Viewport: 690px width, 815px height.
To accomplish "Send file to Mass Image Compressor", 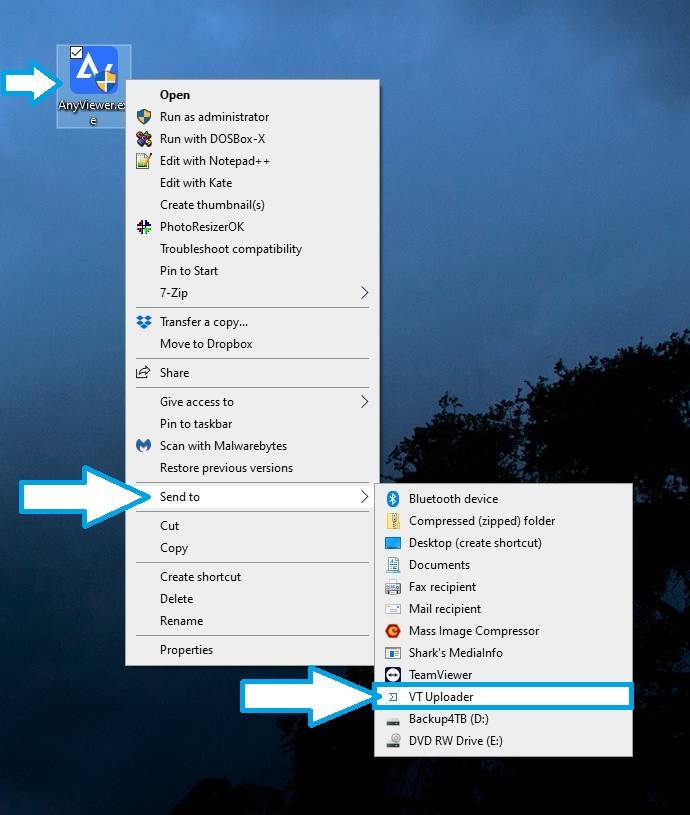I will 503,630.
